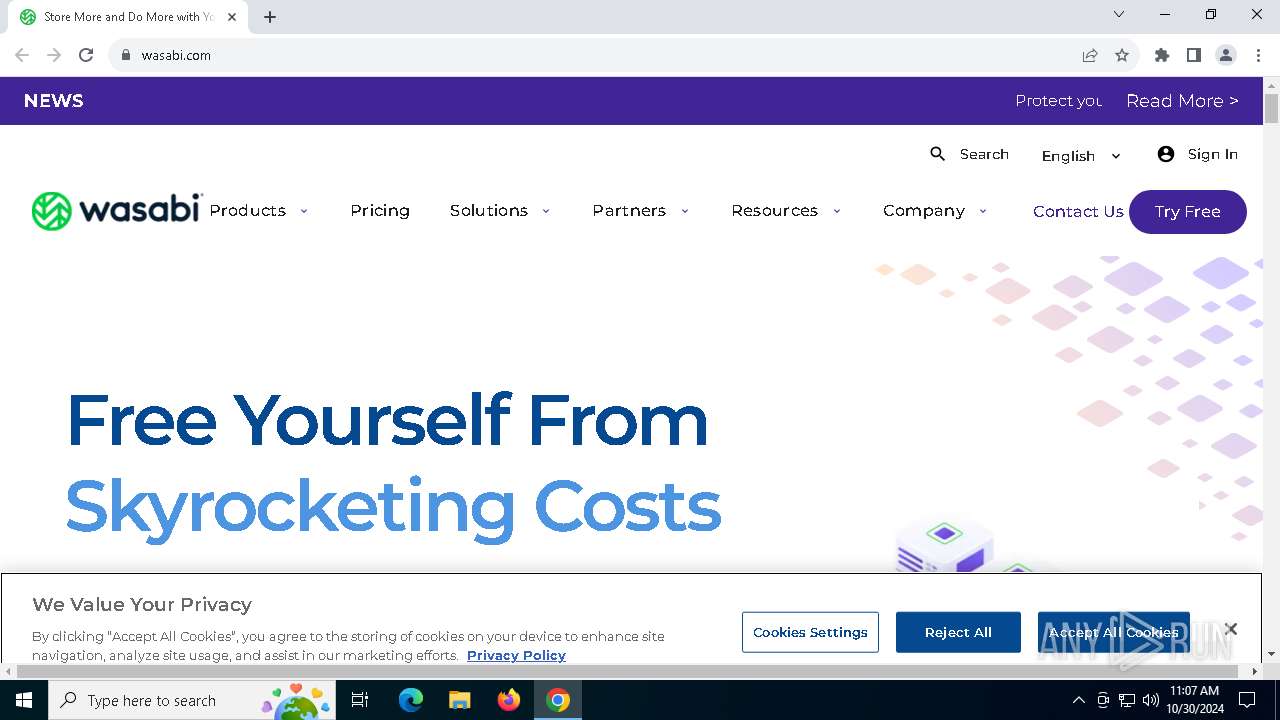Toggle the browser side panel icon
1280x720 pixels.
1193,55
